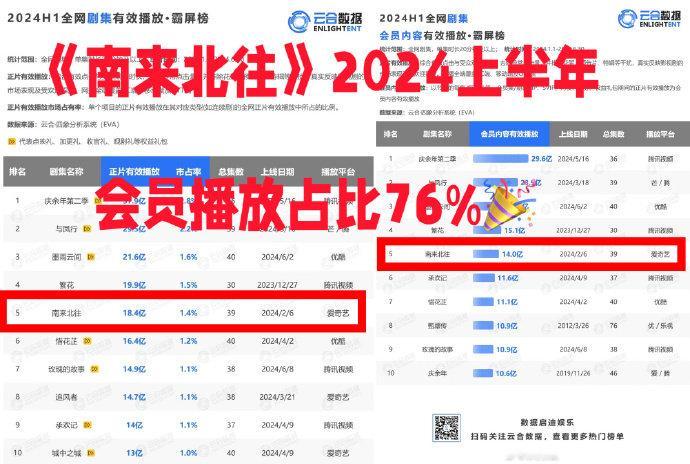The width and height of the screenshot is (690, 464).
Task: Click 10.9亿 in right 玫瑰的故事 row
Action: [x=506, y=350]
